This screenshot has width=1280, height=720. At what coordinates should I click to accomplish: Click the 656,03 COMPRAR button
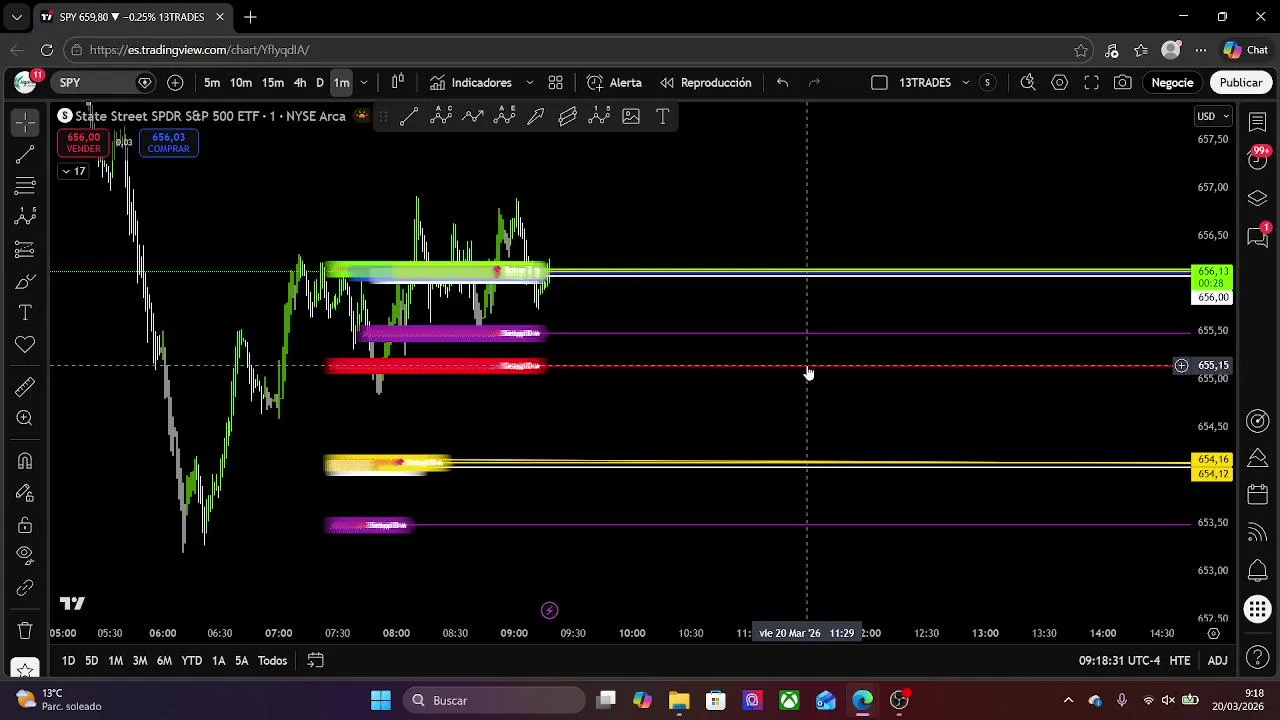pyautogui.click(x=168, y=143)
